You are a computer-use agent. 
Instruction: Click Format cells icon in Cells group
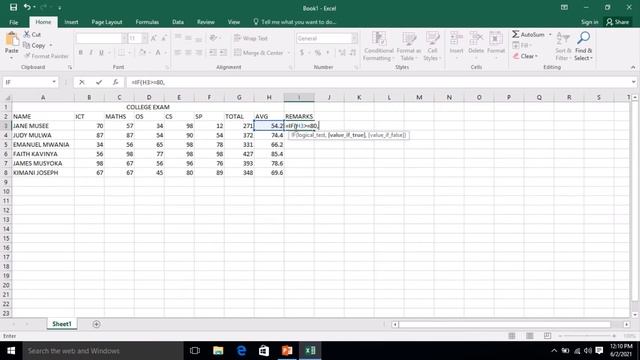(496, 39)
